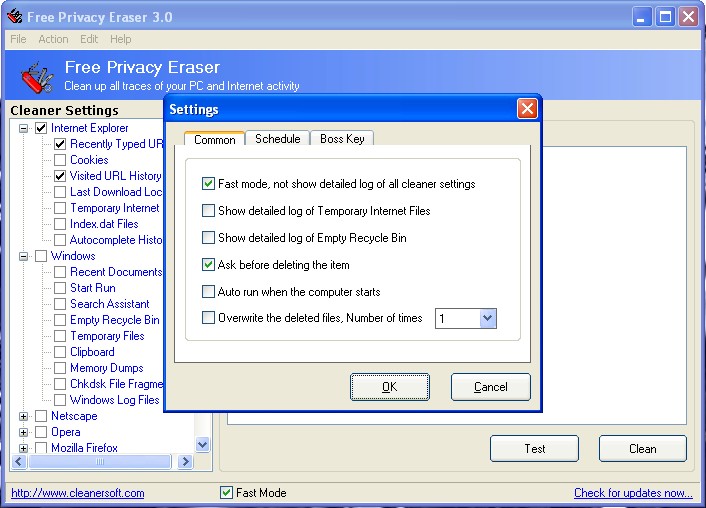Maximize the Free Privacy Eraser window
The image size is (706, 508).
tap(665, 17)
